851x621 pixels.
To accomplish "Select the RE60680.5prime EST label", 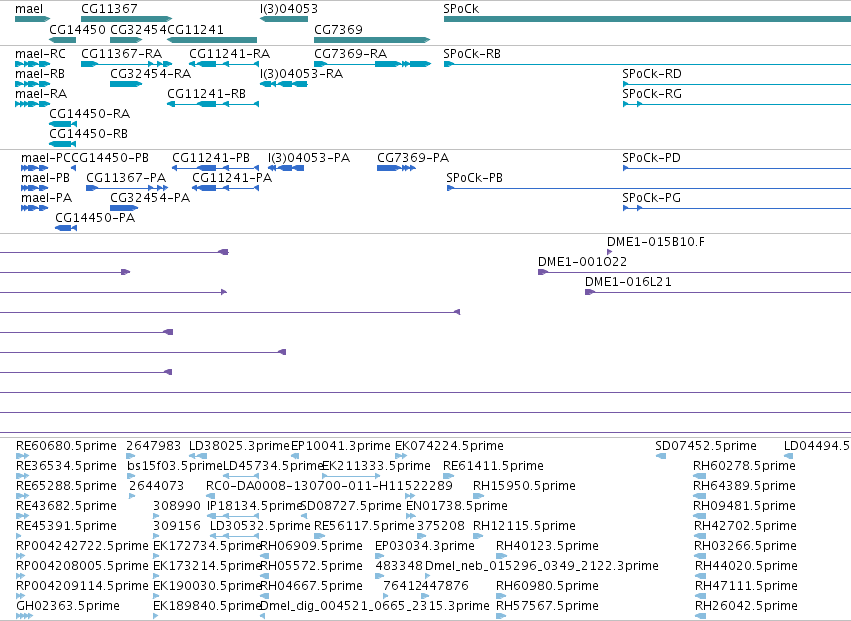I will (66, 446).
